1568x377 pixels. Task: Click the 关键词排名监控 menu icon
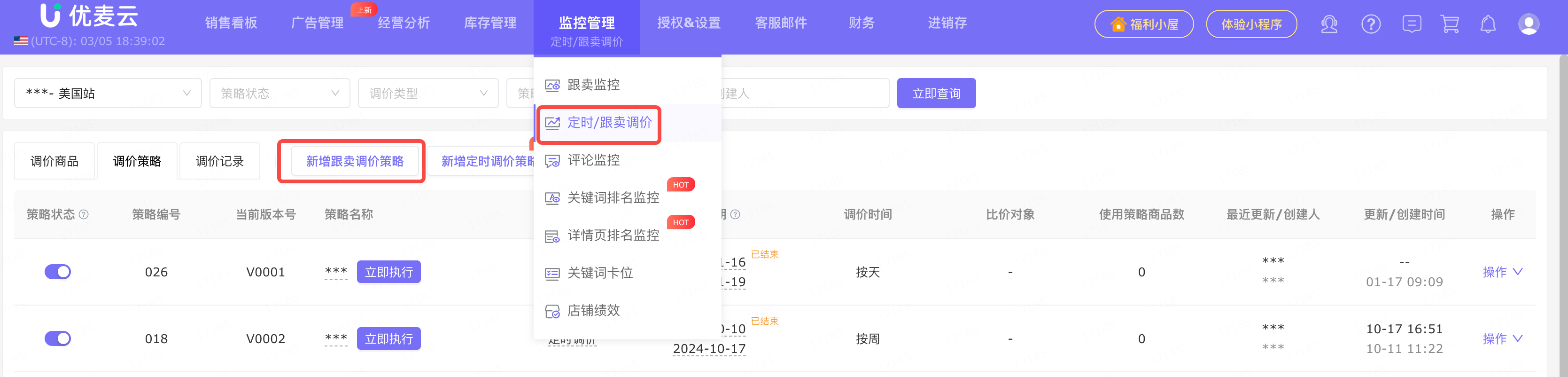click(x=552, y=198)
